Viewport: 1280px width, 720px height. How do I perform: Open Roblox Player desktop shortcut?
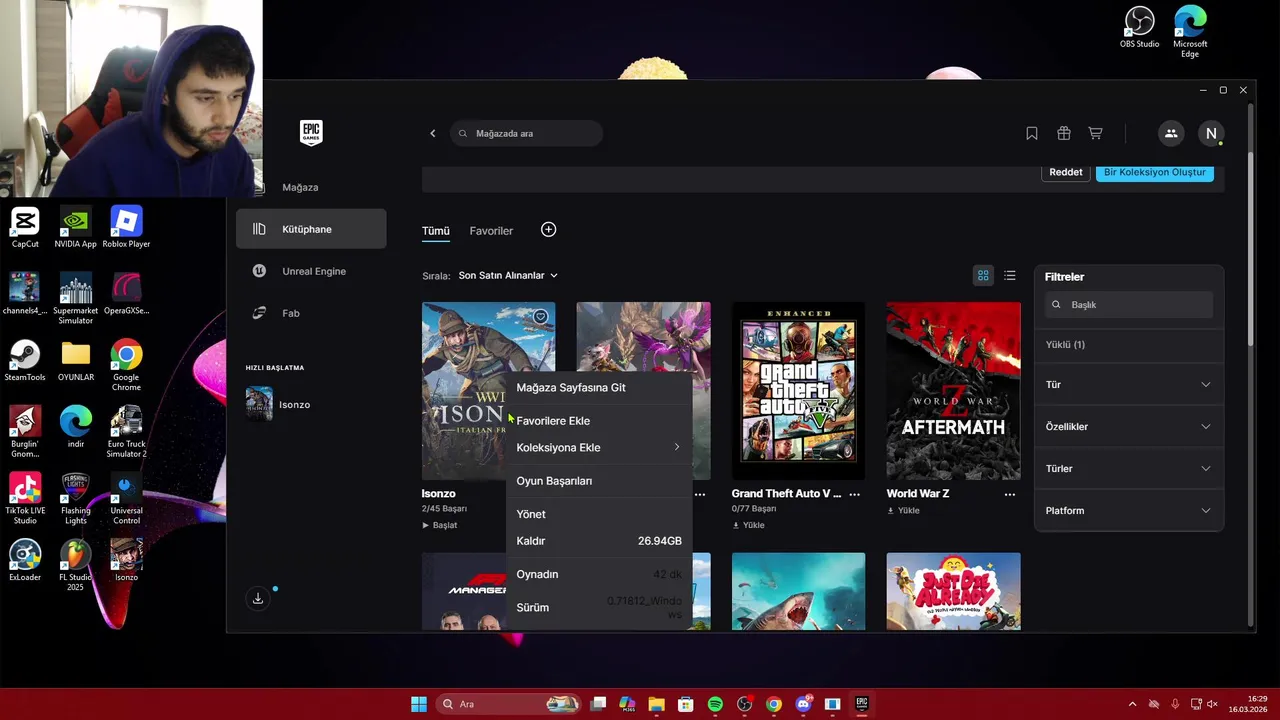126,227
